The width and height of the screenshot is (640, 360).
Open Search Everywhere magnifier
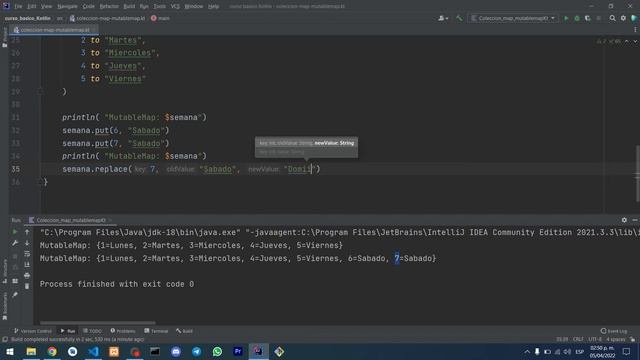612,18
